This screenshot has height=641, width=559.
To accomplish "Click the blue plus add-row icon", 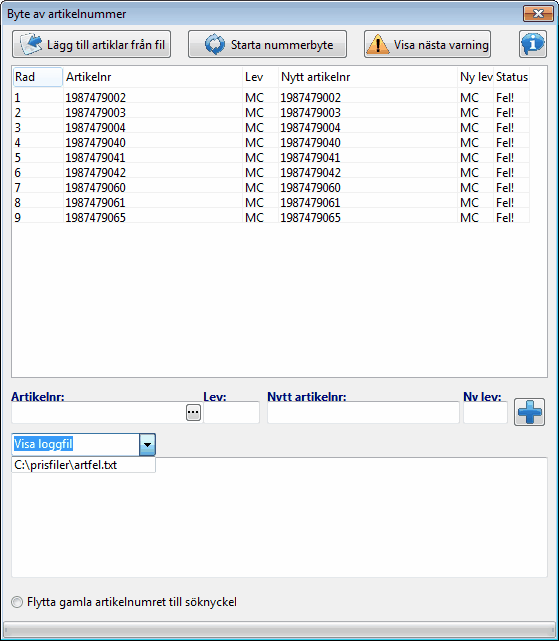I will tap(529, 412).
